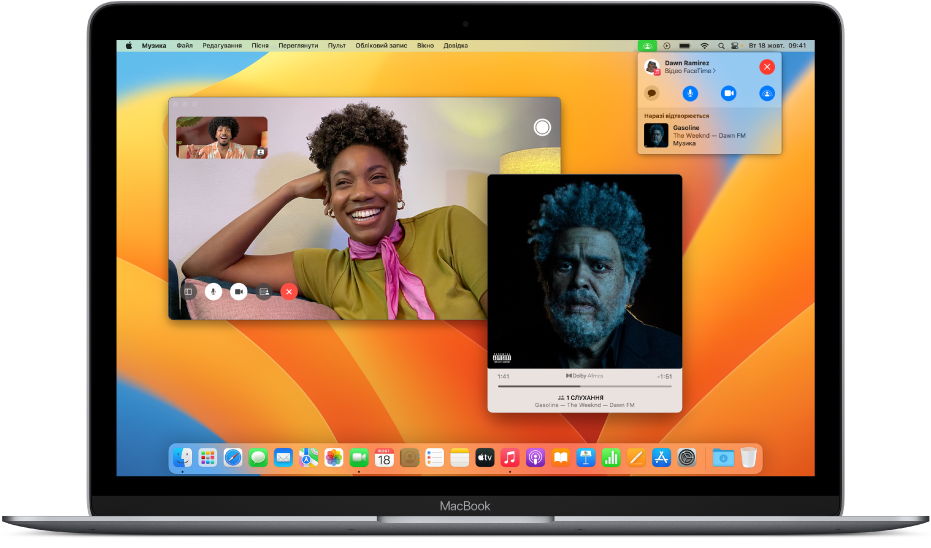The height and width of the screenshot is (548, 931).
Task: Mute microphone in FaceTime window
Action: point(214,292)
